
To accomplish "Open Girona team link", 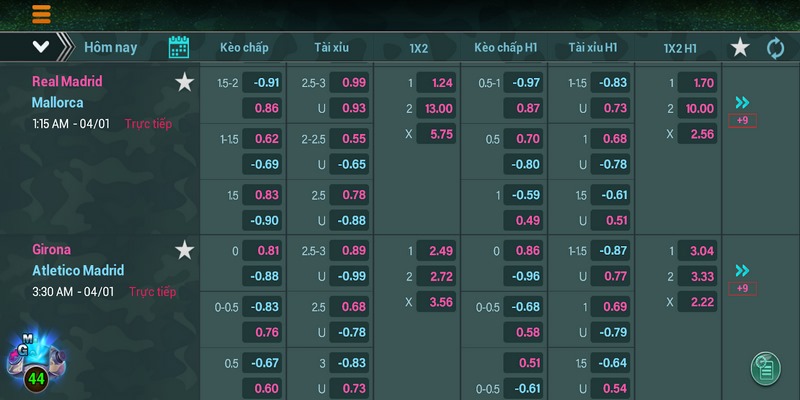I will (52, 249).
